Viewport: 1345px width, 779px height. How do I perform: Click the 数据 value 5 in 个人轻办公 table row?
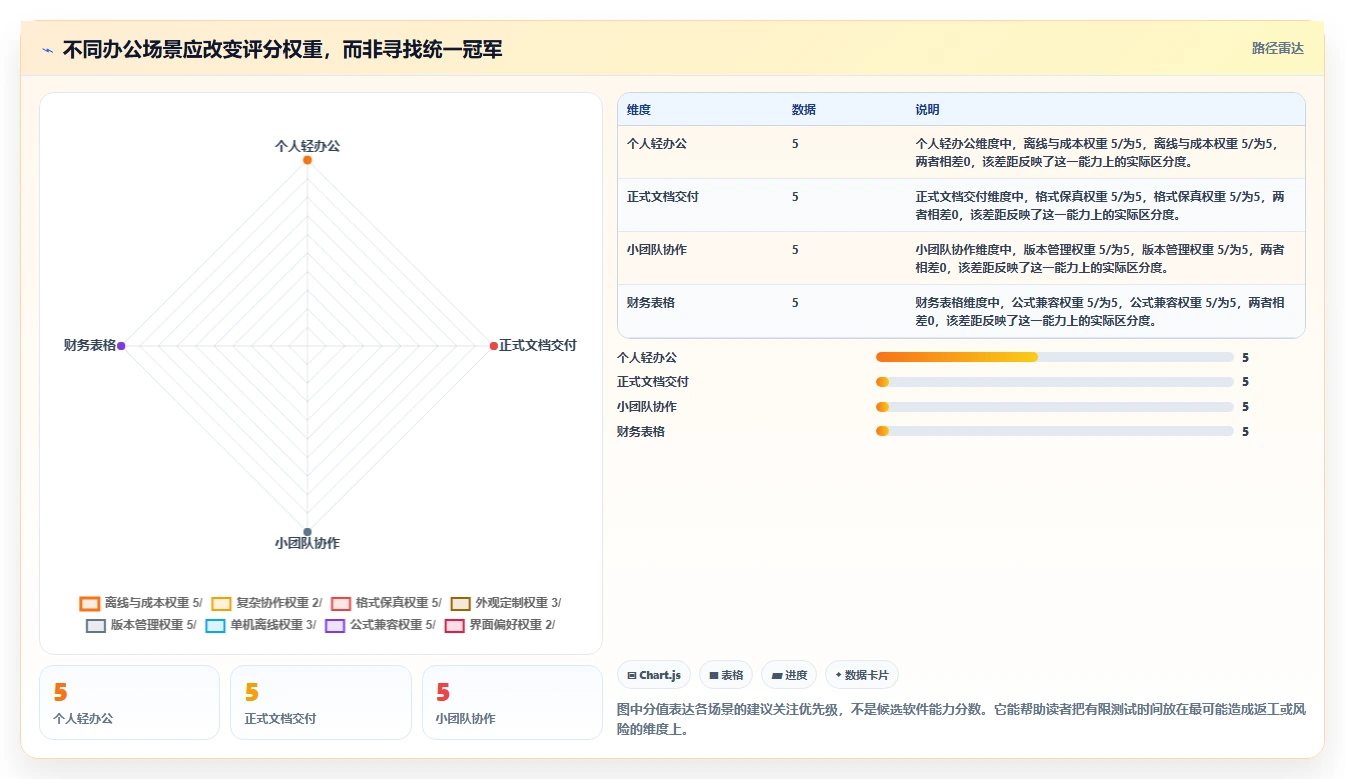795,144
